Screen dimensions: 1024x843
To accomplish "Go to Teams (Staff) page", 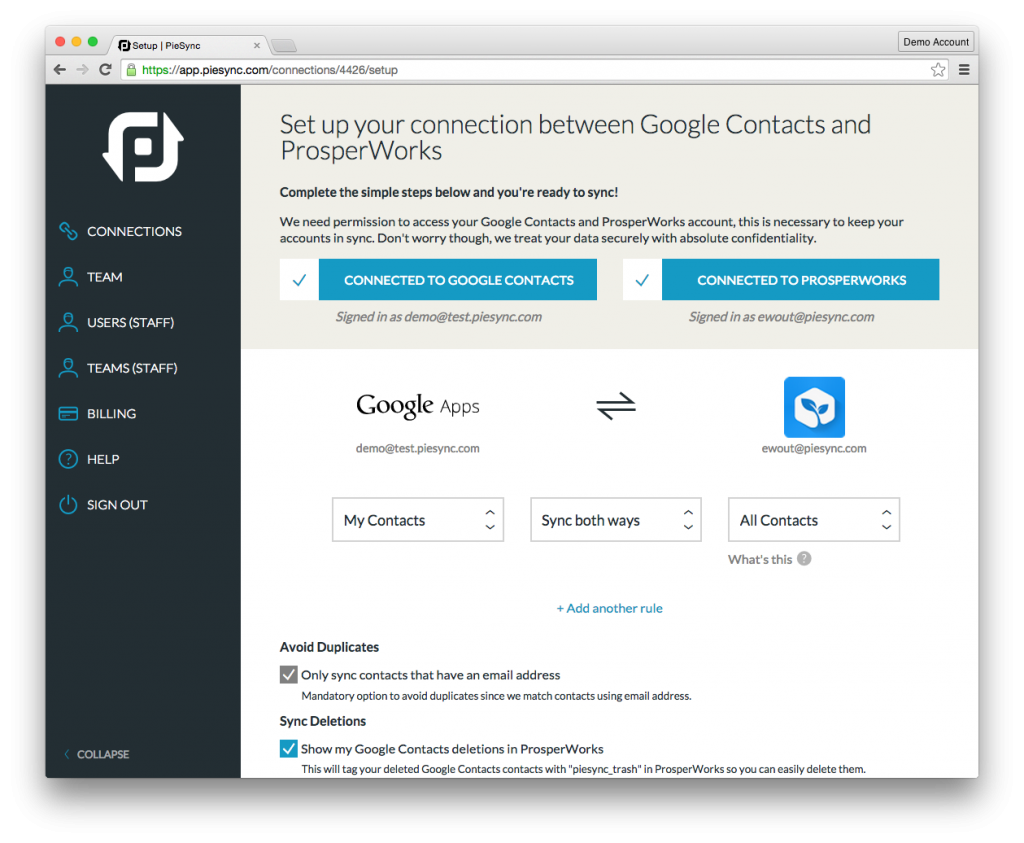I will [x=118, y=368].
